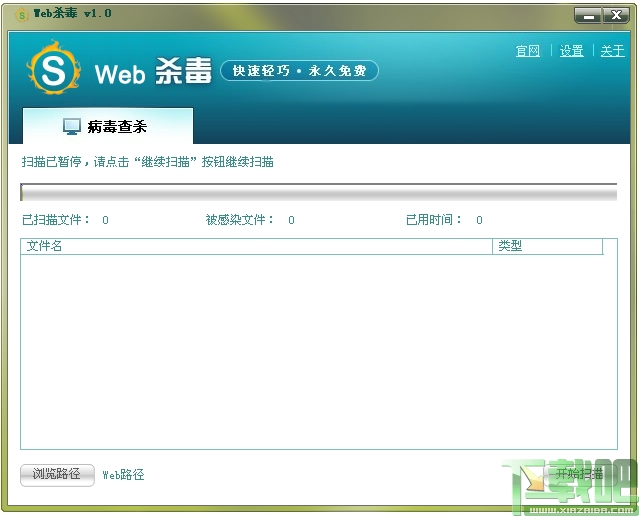Click the Web路径 label
639x516 pixels.
click(x=123, y=475)
